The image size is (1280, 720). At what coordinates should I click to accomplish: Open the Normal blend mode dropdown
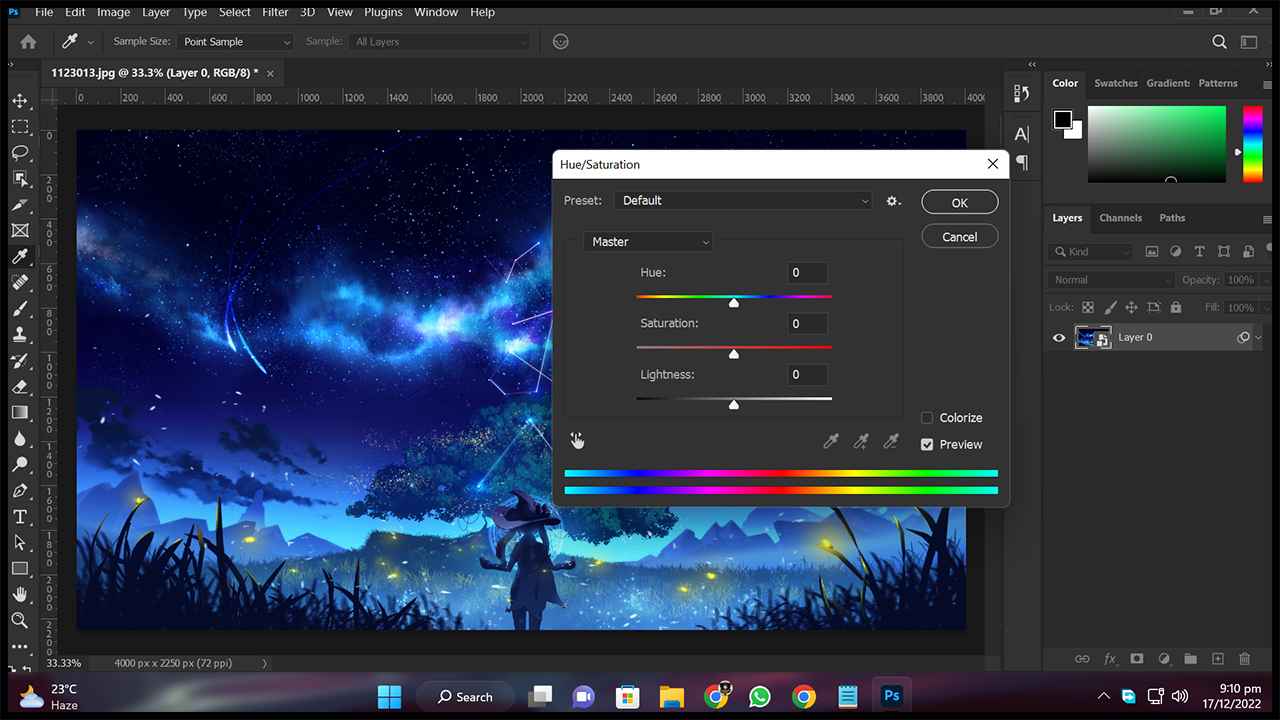1112,280
